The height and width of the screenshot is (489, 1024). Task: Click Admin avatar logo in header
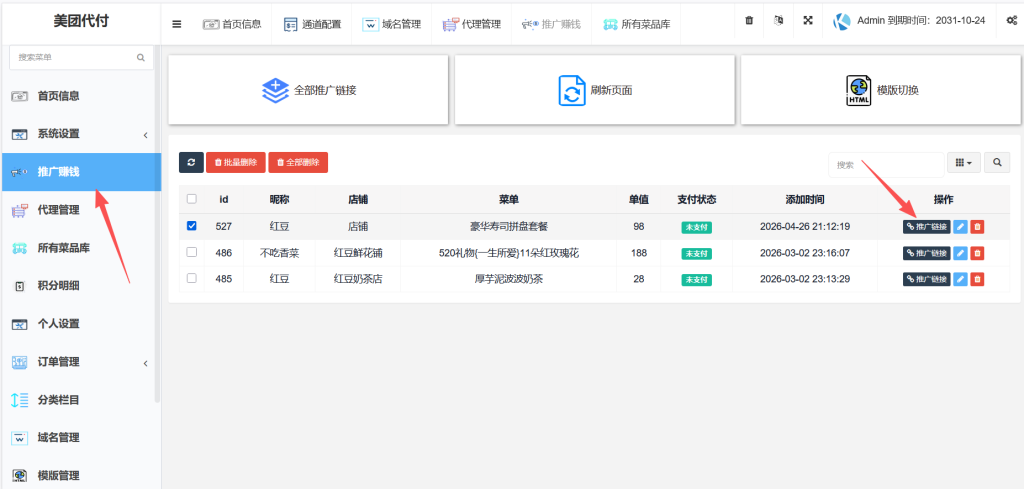click(842, 22)
